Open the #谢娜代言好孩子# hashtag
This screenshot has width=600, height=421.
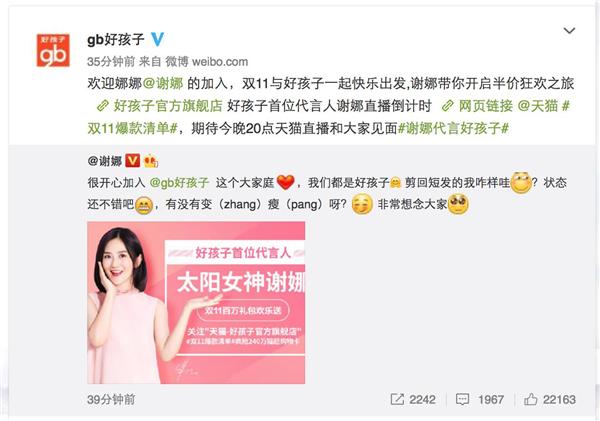453,128
